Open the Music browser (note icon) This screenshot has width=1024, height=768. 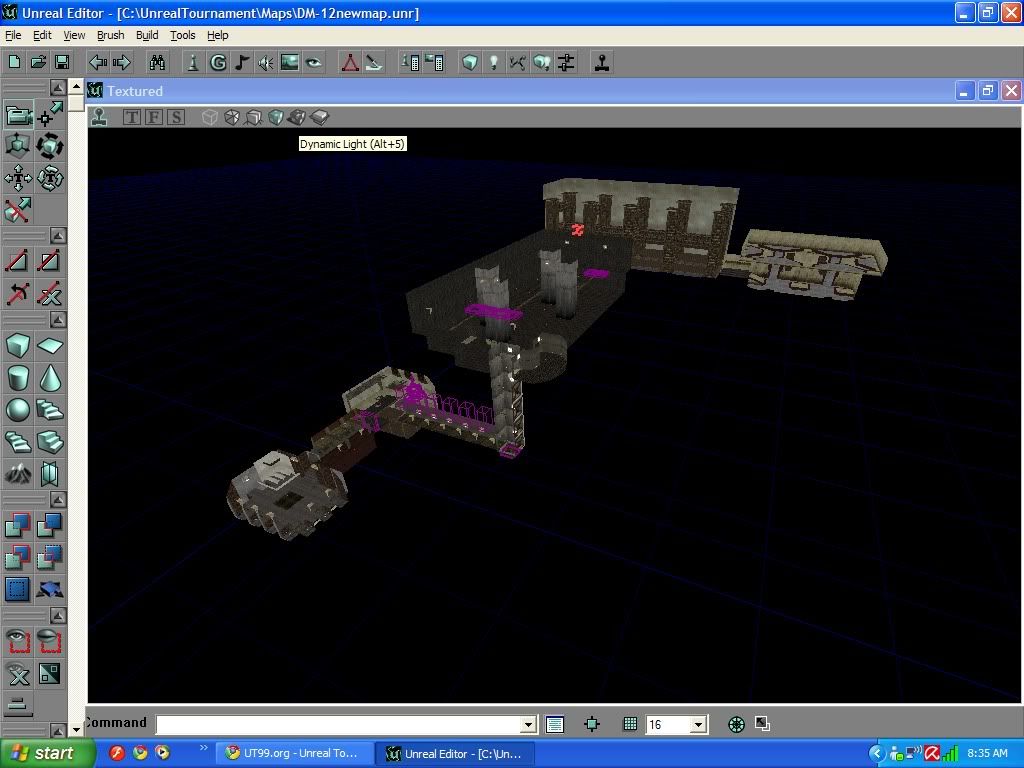(x=242, y=63)
